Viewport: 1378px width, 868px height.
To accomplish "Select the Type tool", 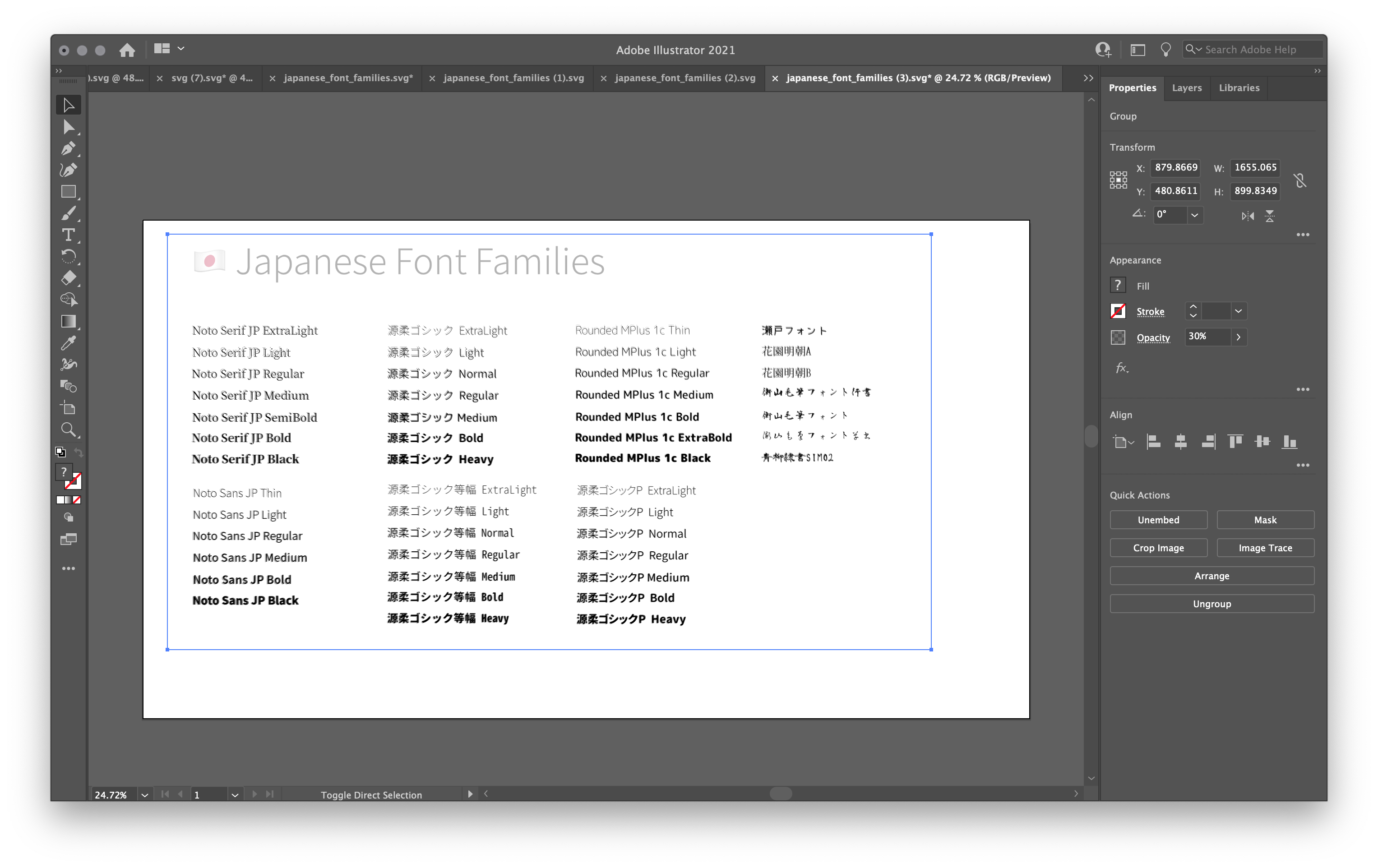I will (69, 235).
